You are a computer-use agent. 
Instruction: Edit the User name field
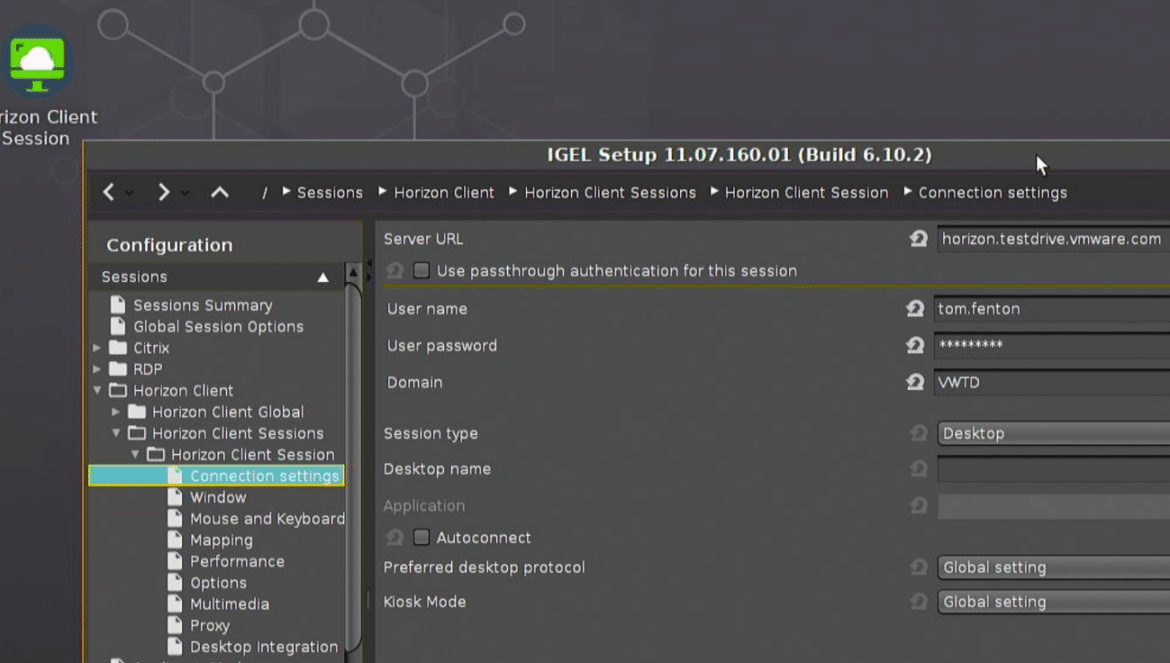click(x=1052, y=309)
